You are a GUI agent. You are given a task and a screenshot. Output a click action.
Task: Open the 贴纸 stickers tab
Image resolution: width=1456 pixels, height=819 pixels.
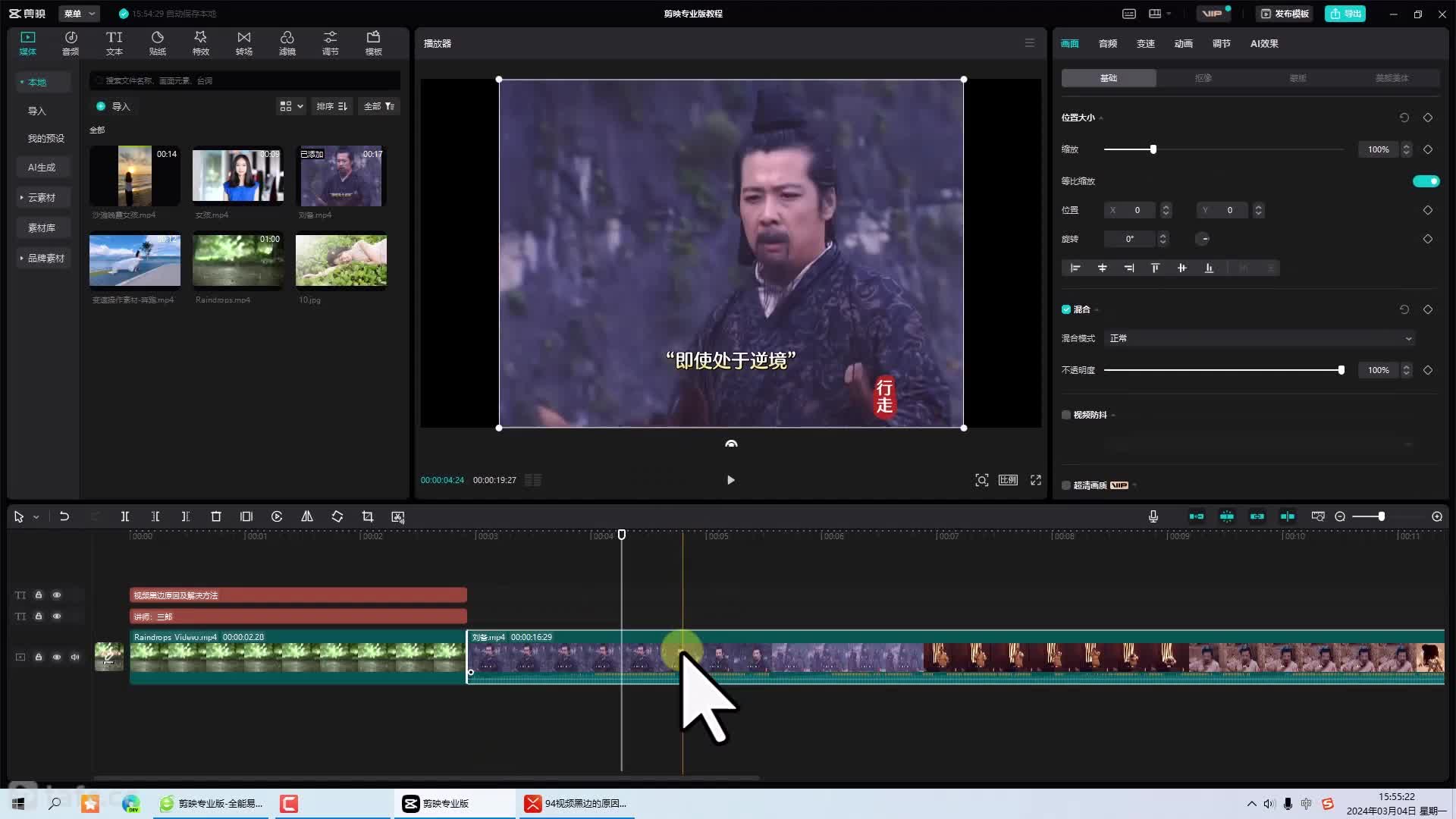[x=158, y=43]
